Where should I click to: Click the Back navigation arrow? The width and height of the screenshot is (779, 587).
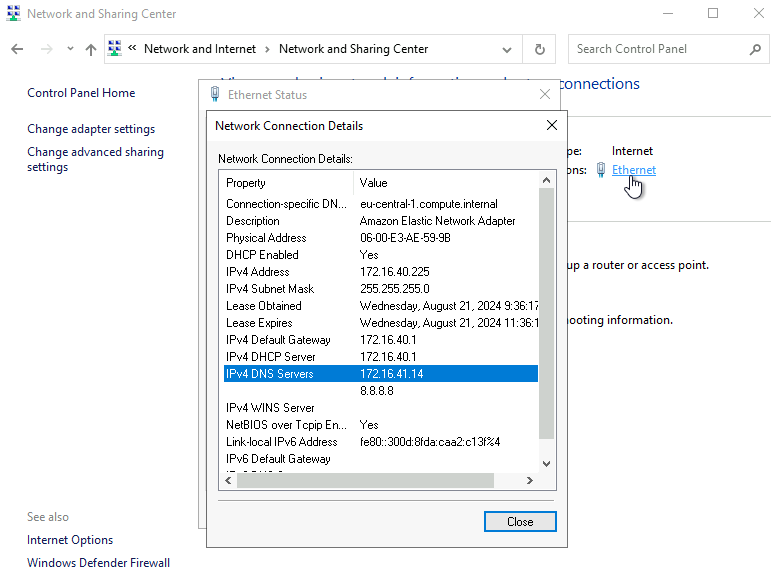[17, 49]
